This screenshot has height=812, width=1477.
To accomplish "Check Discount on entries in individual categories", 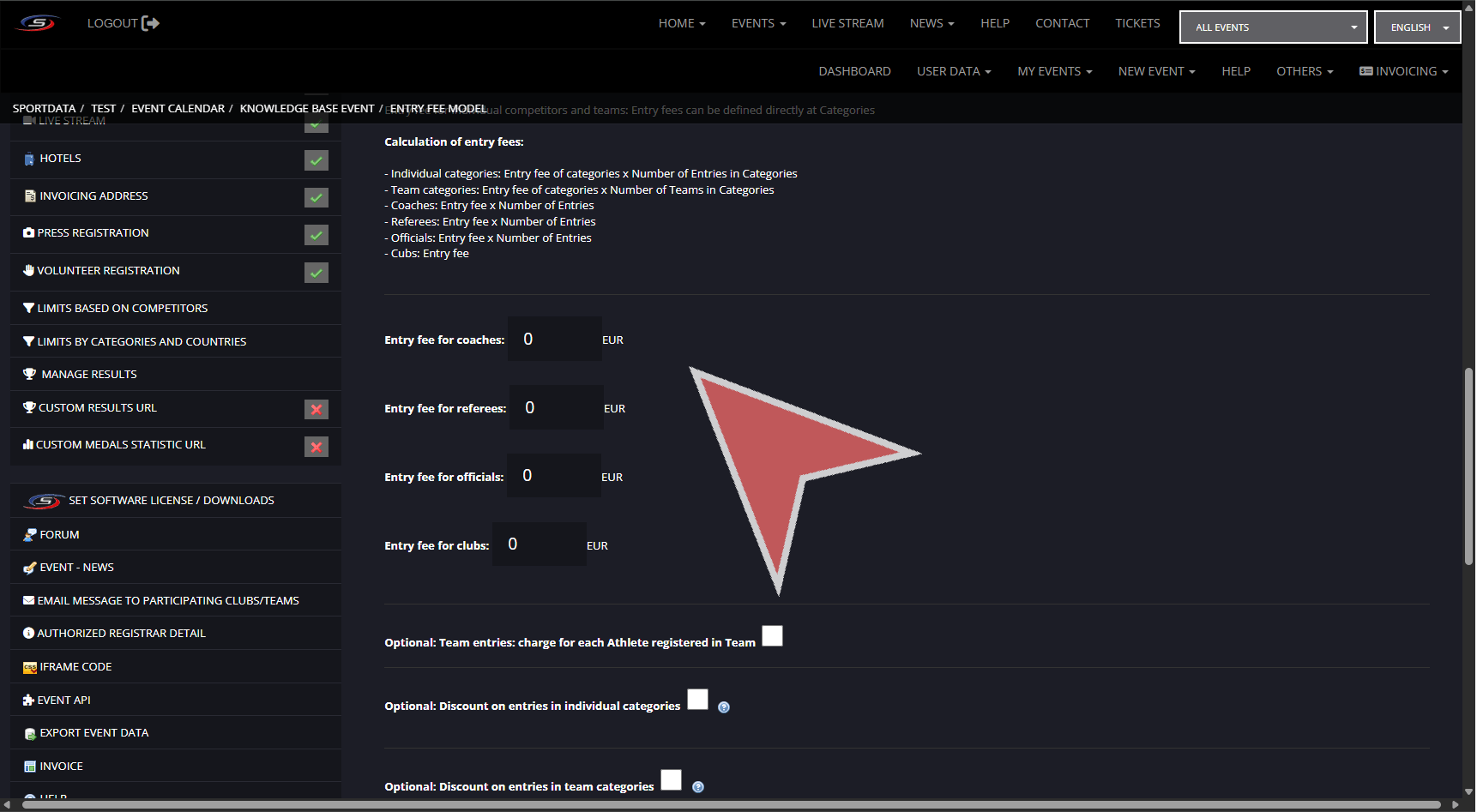I will [x=698, y=700].
